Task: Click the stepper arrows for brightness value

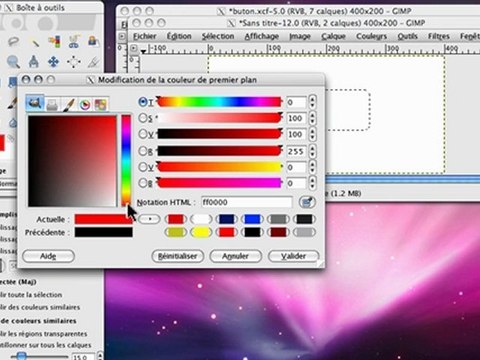Action: coord(312,134)
